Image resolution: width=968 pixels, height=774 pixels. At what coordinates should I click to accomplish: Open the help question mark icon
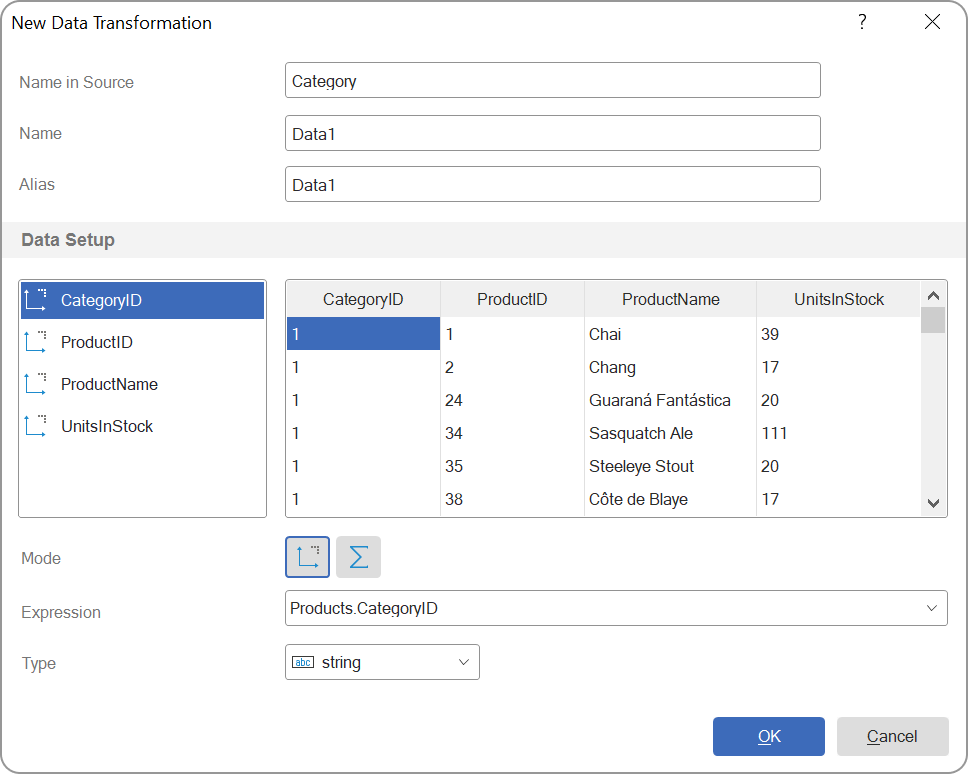861,21
